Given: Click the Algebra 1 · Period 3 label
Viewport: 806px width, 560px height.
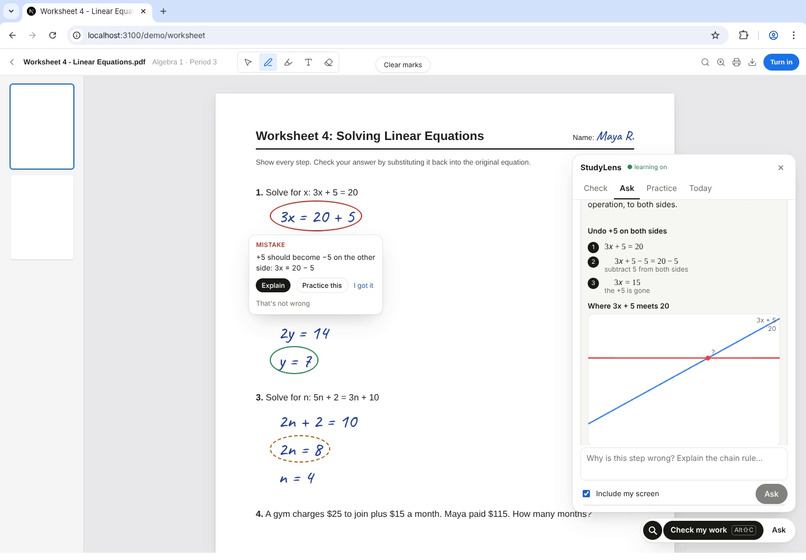Looking at the screenshot, I should click(185, 62).
